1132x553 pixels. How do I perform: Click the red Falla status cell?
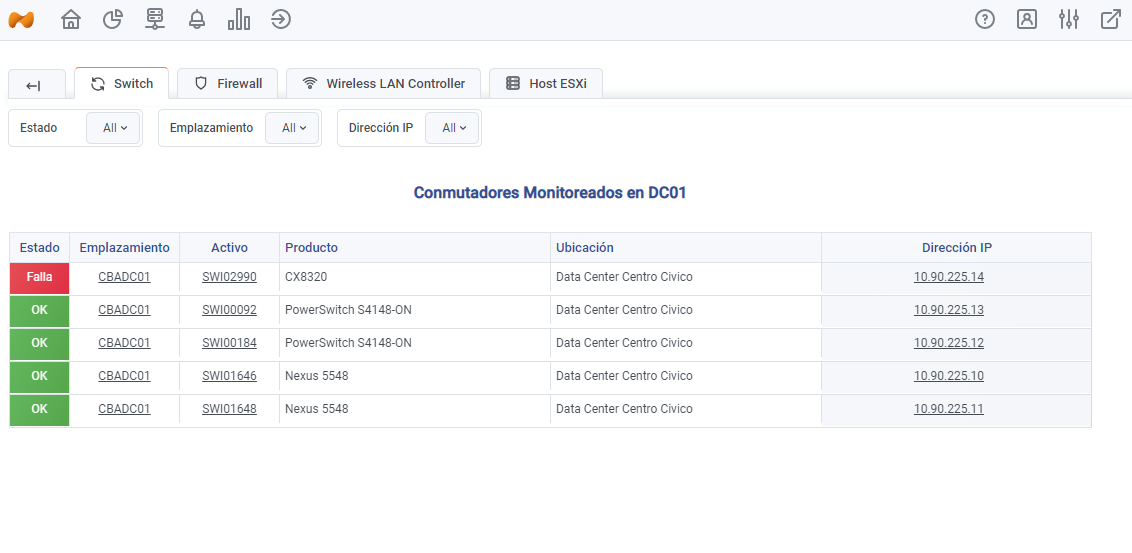[x=39, y=278]
